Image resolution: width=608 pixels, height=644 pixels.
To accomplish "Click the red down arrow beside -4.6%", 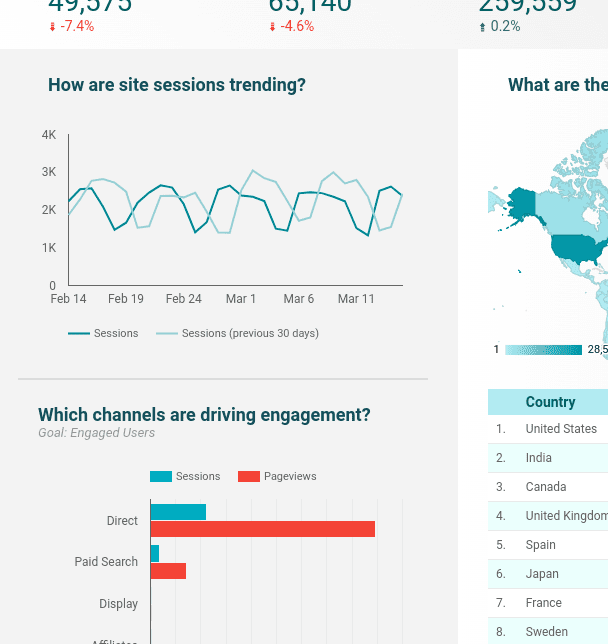I will pos(272,27).
